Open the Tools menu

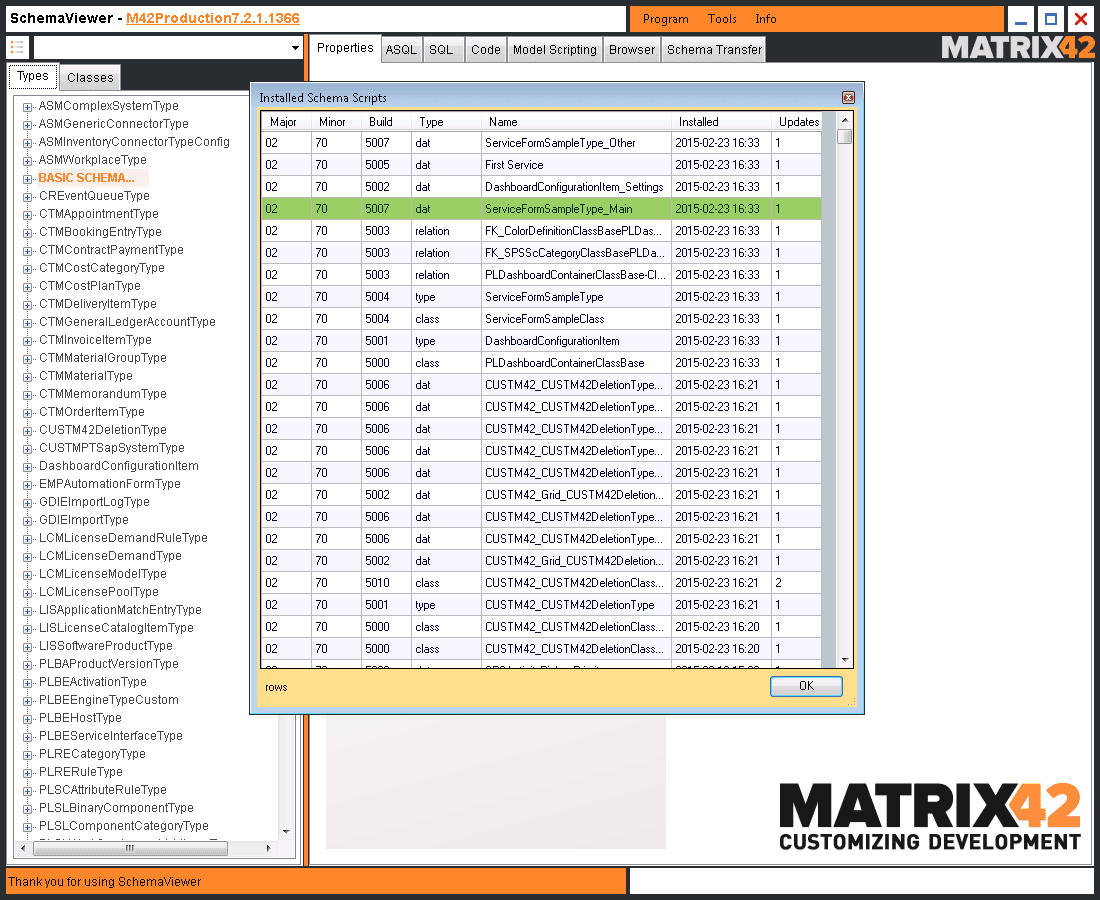point(722,18)
